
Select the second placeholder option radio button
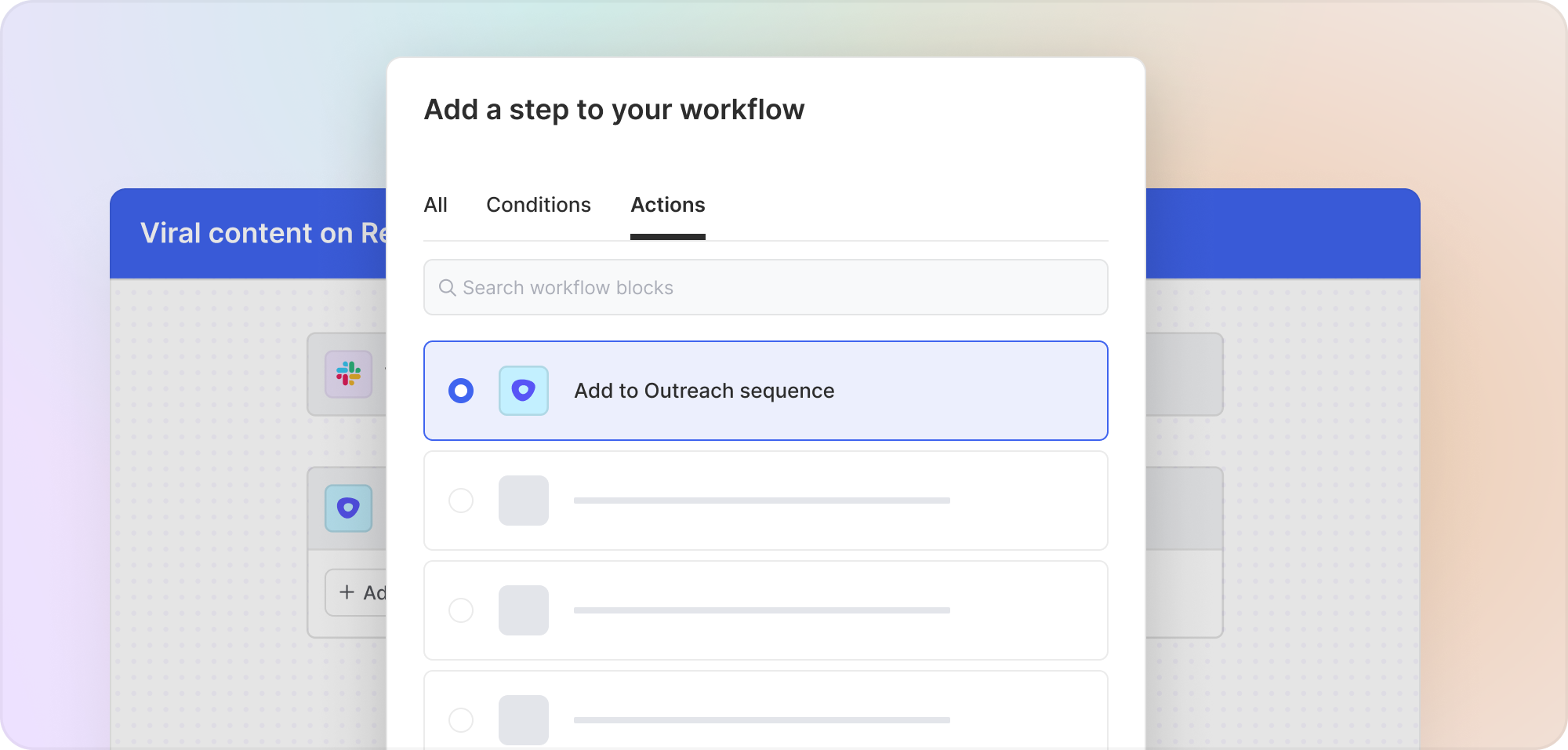[461, 501]
